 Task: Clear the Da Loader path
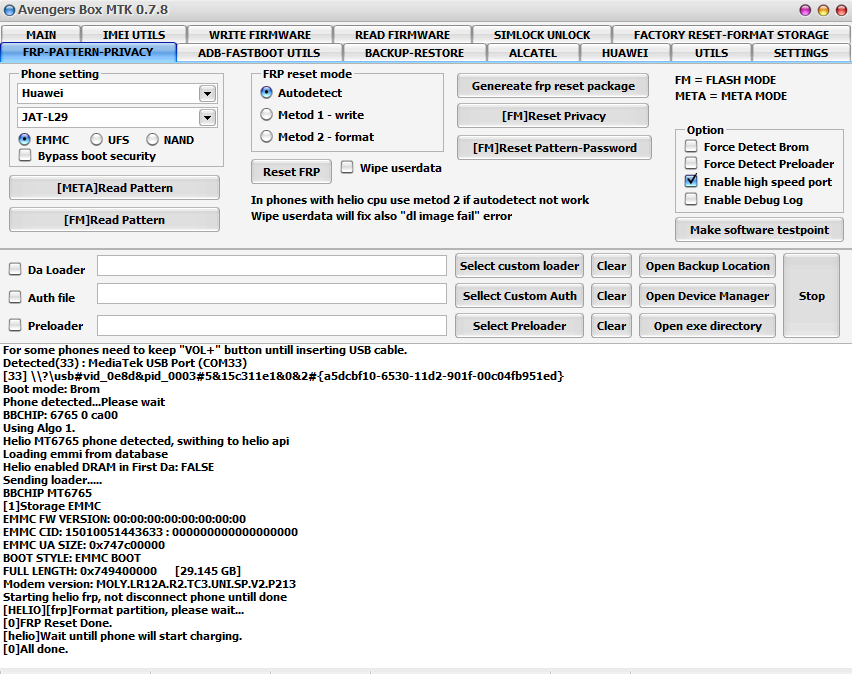coord(611,266)
